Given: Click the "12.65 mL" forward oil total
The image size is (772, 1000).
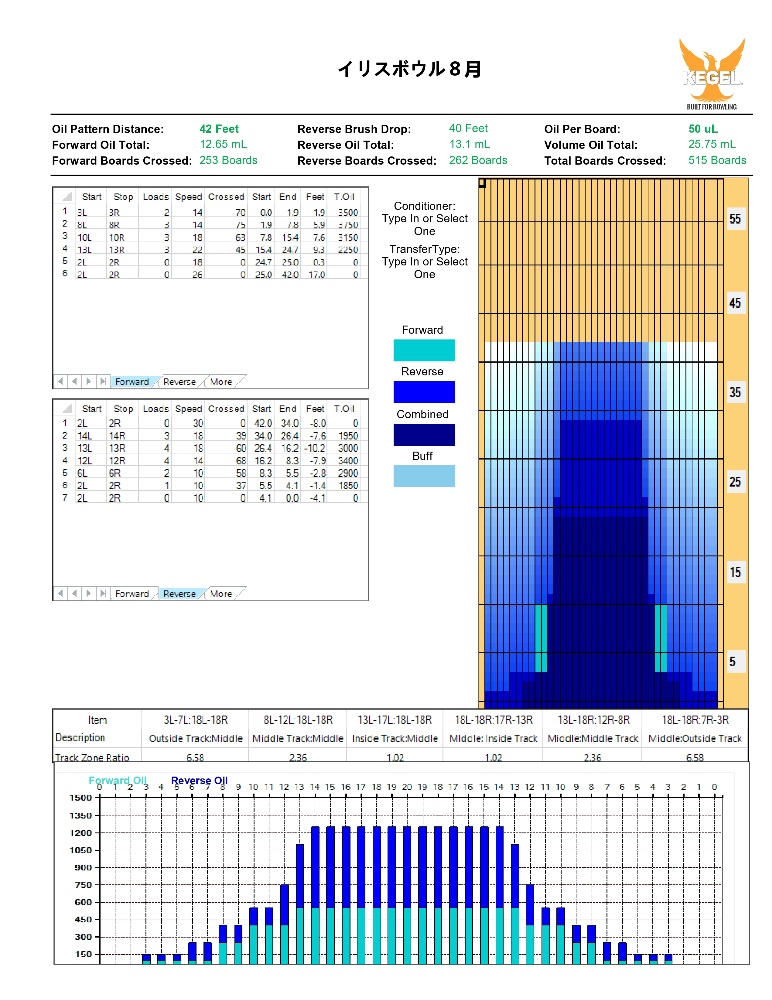Looking at the screenshot, I should pyautogui.click(x=223, y=144).
